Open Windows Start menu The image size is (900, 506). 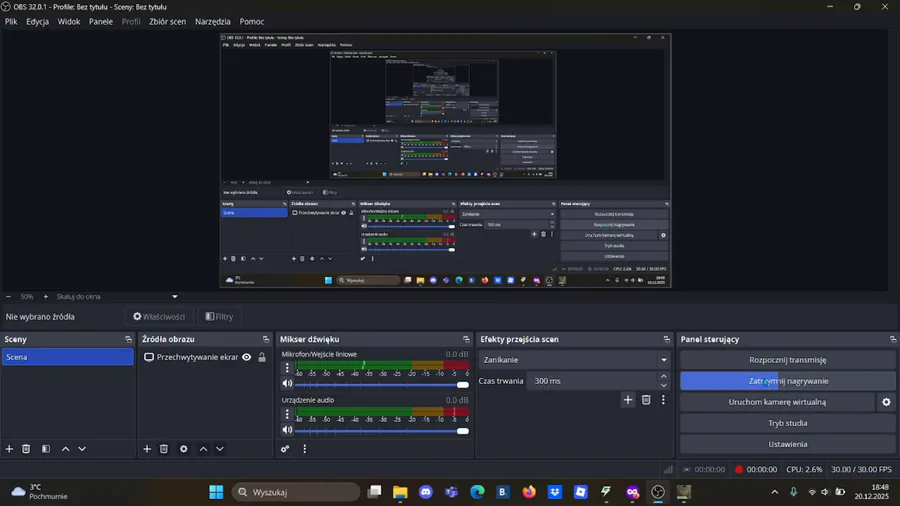pos(216,492)
